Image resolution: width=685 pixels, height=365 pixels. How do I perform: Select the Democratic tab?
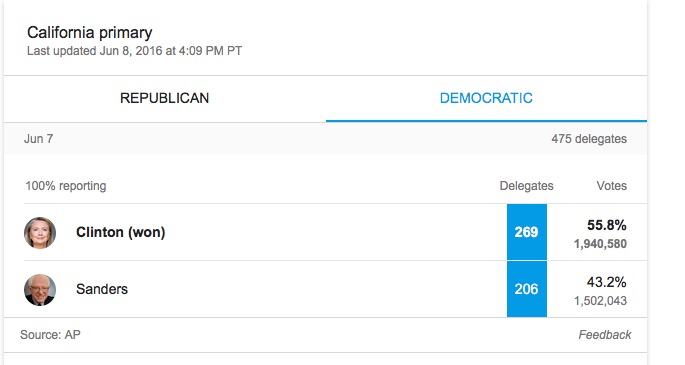click(x=486, y=98)
